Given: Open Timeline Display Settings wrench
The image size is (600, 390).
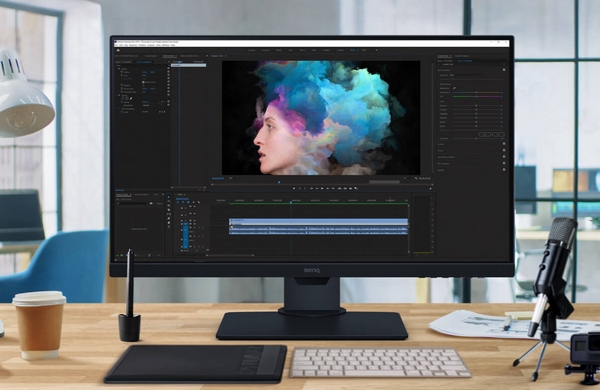Looking at the screenshot, I should [x=199, y=202].
